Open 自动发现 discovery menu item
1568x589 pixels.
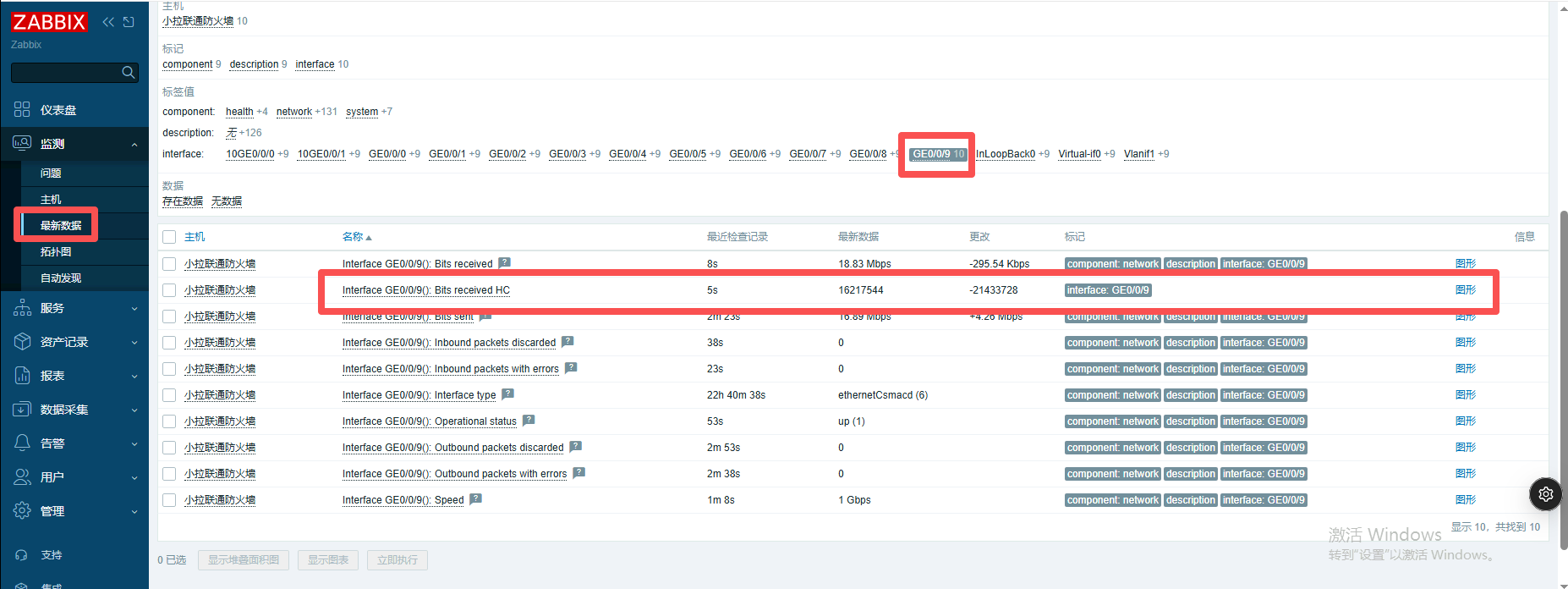[x=85, y=278]
